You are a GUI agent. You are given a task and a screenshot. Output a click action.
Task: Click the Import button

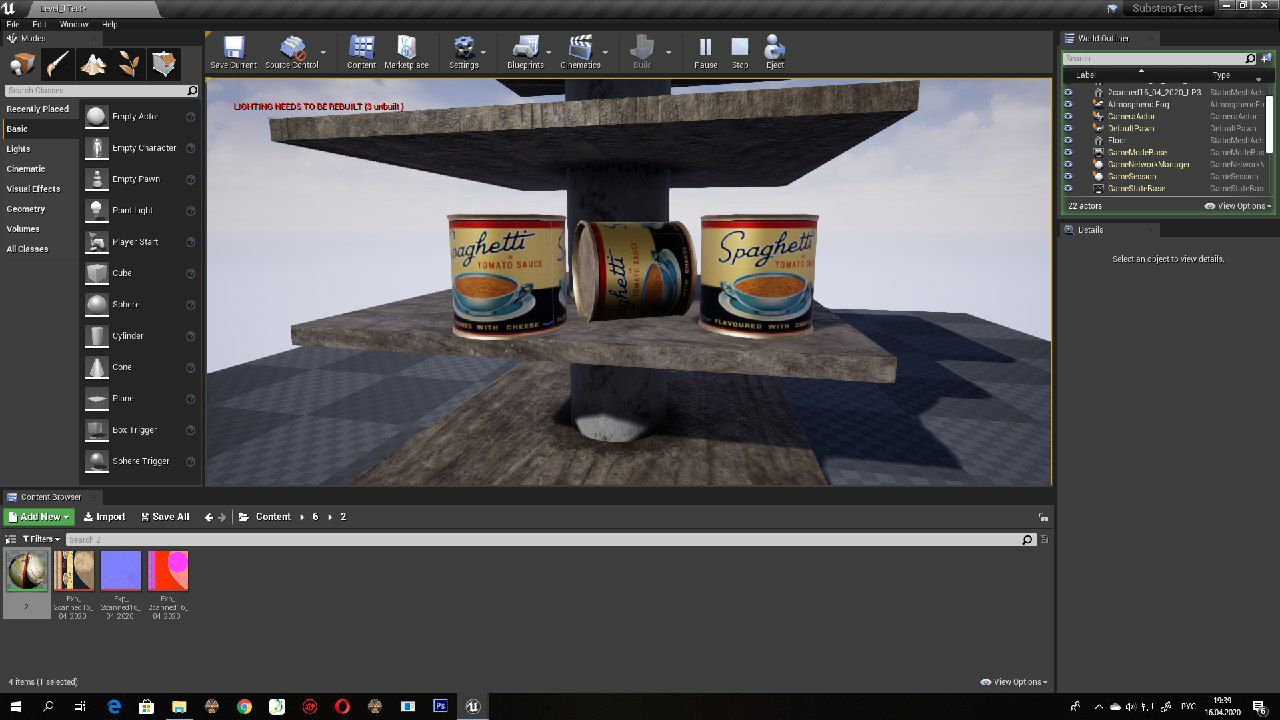(104, 517)
